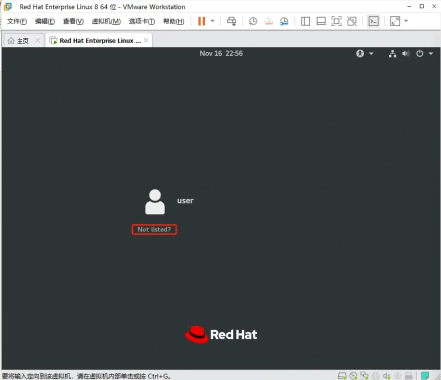
Task: Close the 主页 tab
Action: 38,40
